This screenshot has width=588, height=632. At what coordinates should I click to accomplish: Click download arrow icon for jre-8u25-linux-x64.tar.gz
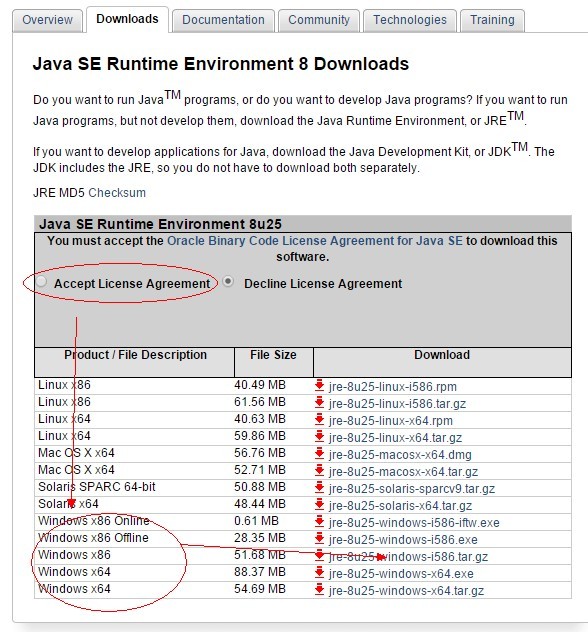point(319,437)
